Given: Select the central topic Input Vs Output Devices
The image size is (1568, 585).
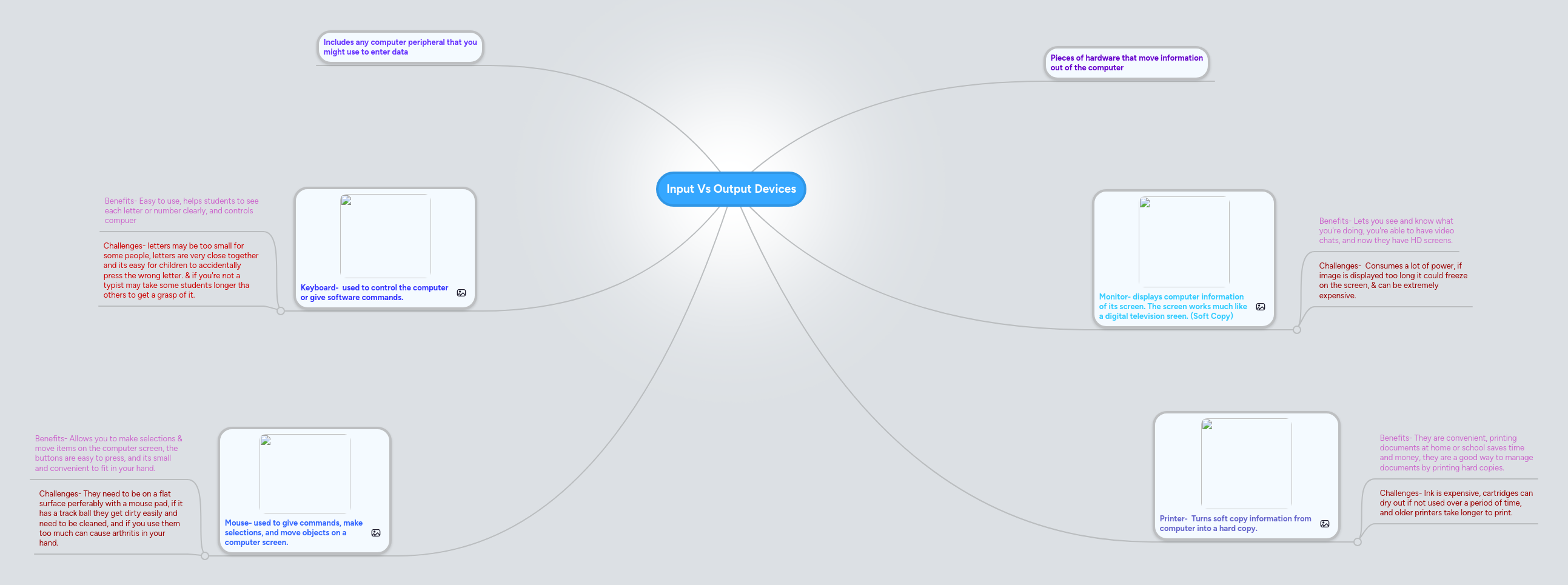Looking at the screenshot, I should (x=731, y=189).
